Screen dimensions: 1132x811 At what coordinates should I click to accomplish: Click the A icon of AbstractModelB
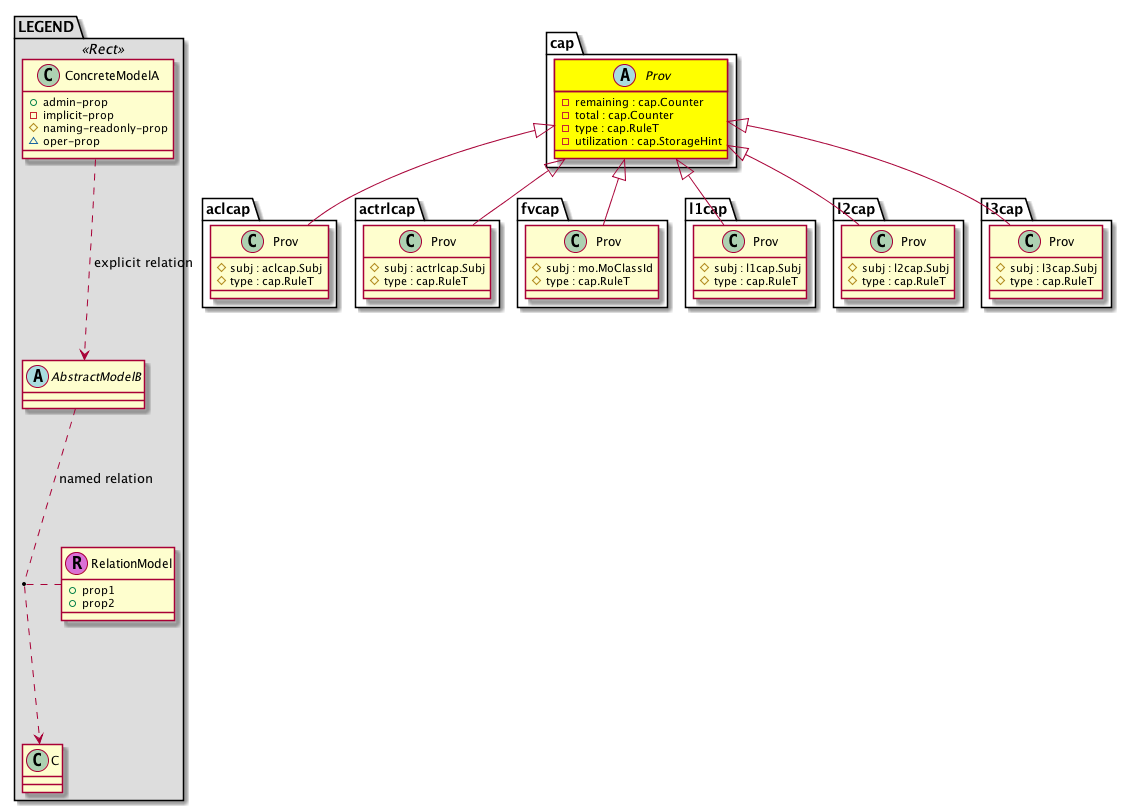coord(36,377)
